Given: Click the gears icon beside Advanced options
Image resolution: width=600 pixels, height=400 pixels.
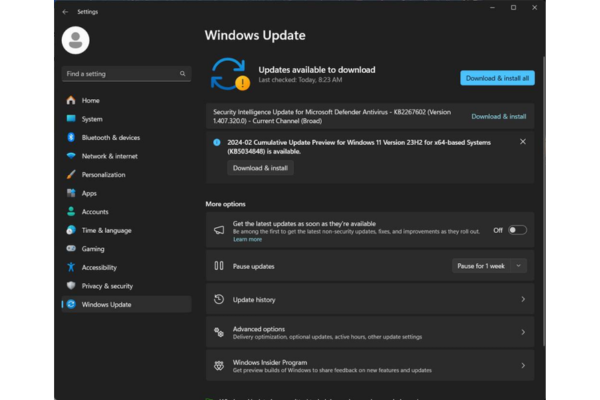Looking at the screenshot, I should point(219,332).
